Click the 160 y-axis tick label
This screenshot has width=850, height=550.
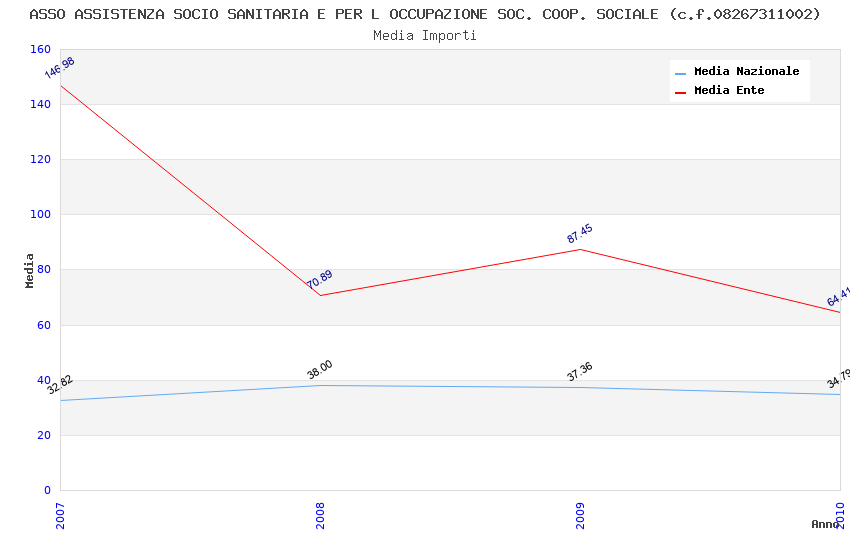tap(40, 49)
